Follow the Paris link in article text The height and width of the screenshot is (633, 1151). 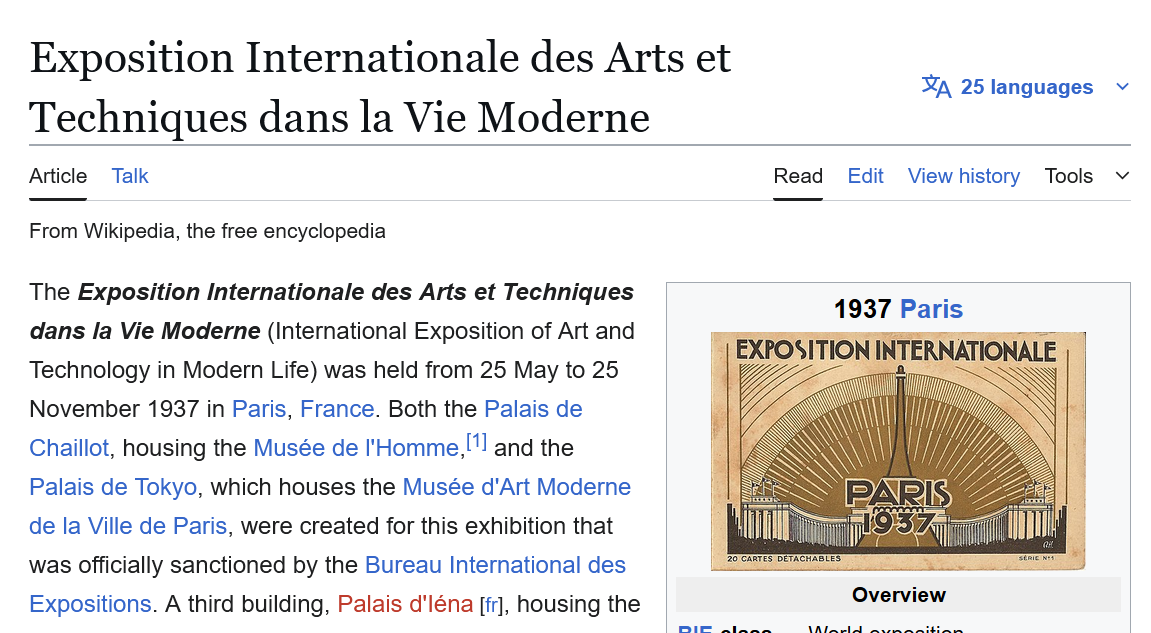(x=259, y=409)
